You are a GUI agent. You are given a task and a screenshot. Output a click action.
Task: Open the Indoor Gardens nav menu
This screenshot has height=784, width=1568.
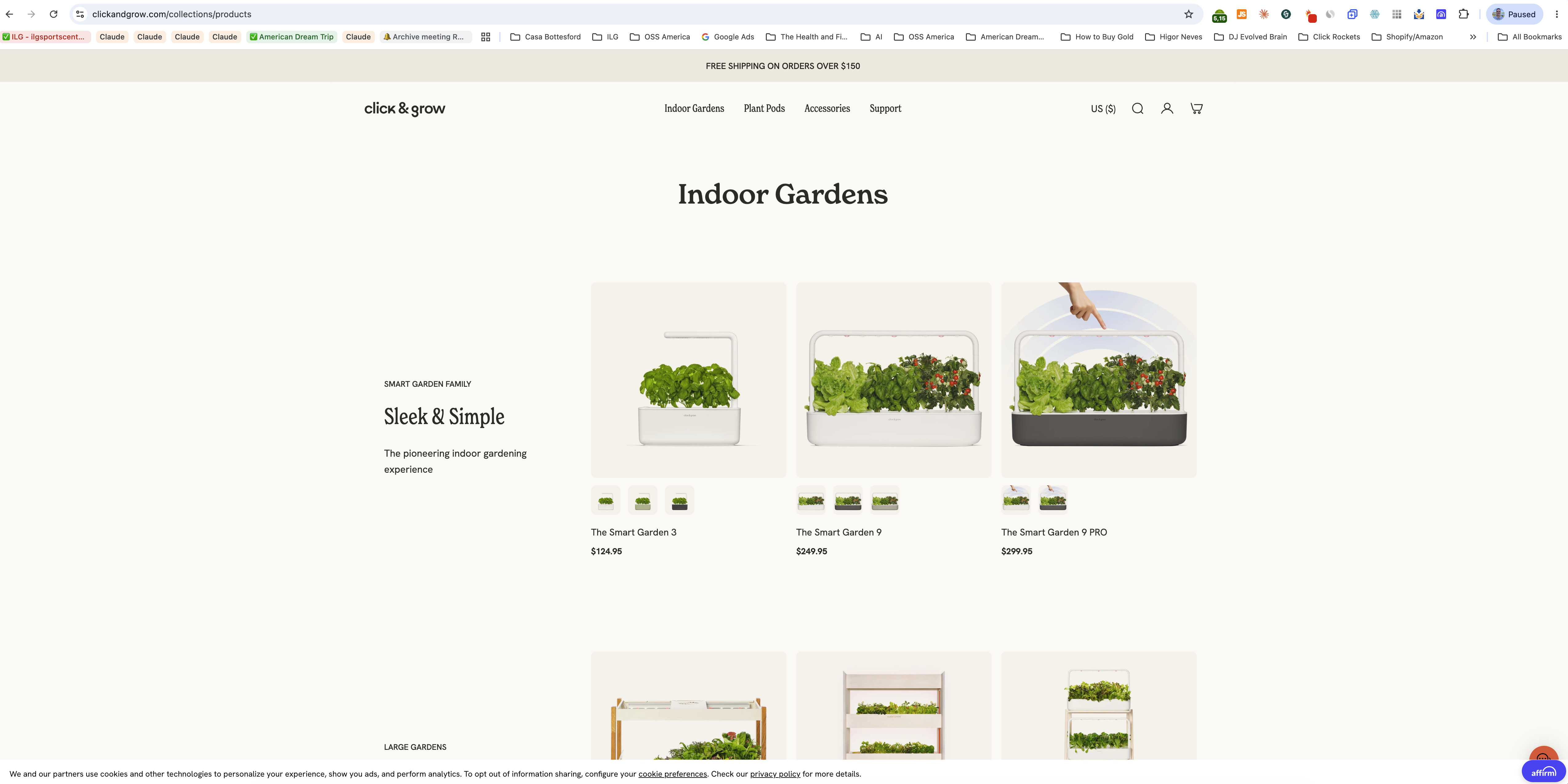click(x=694, y=108)
